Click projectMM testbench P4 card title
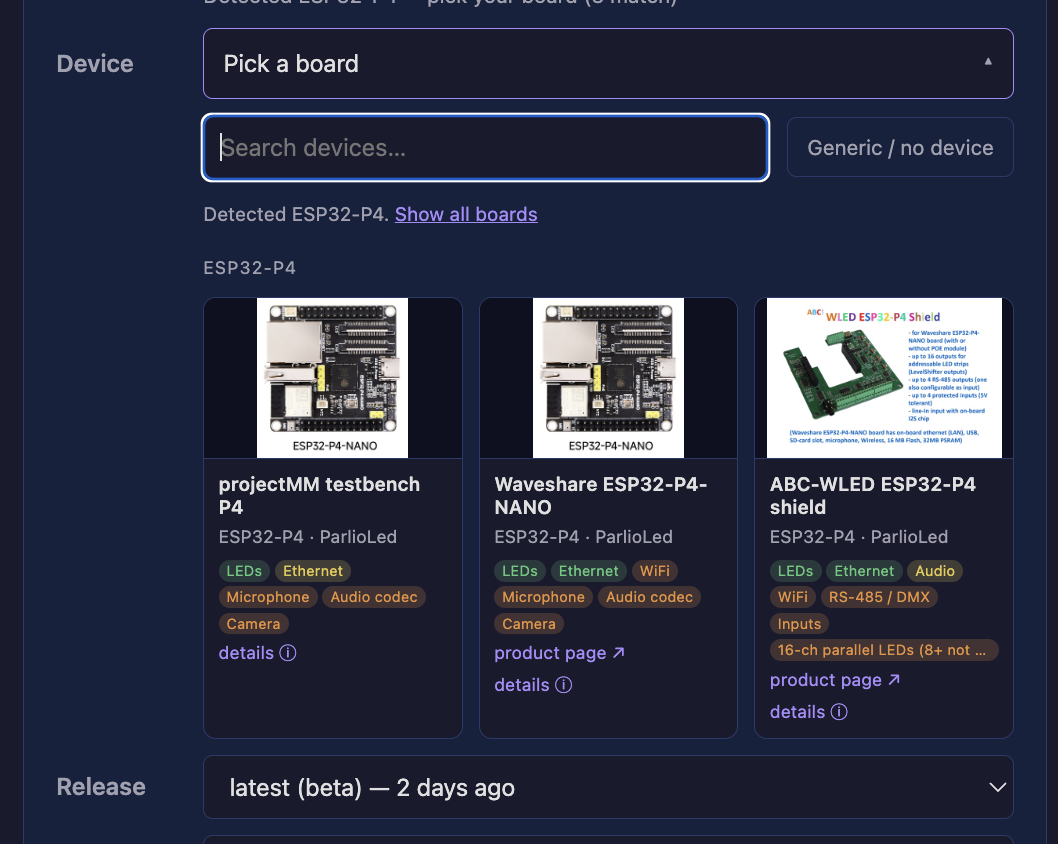1058x844 pixels. pos(319,496)
